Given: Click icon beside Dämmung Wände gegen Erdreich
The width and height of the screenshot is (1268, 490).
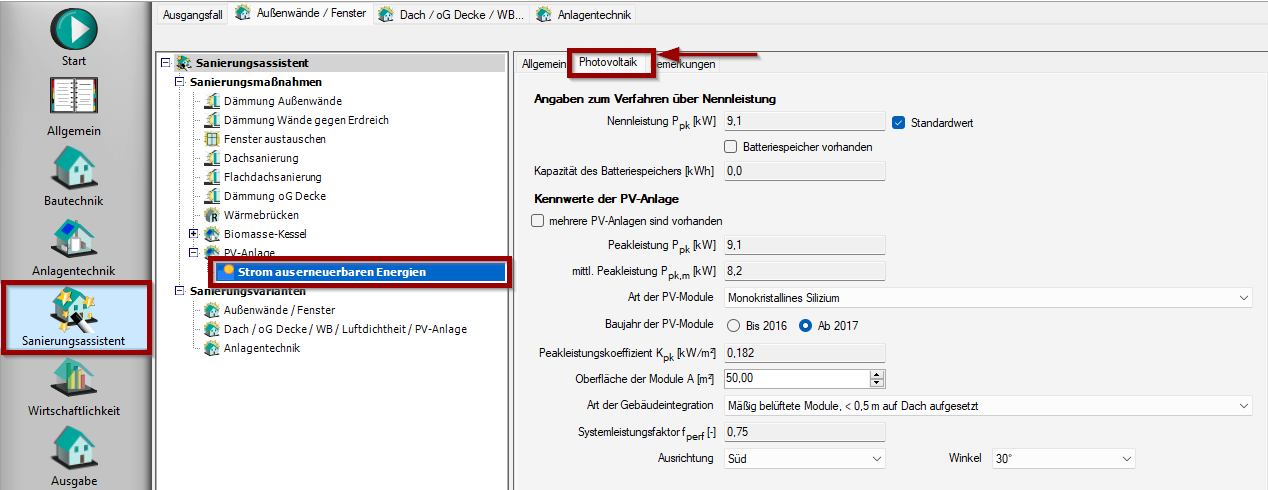Looking at the screenshot, I should [x=211, y=120].
